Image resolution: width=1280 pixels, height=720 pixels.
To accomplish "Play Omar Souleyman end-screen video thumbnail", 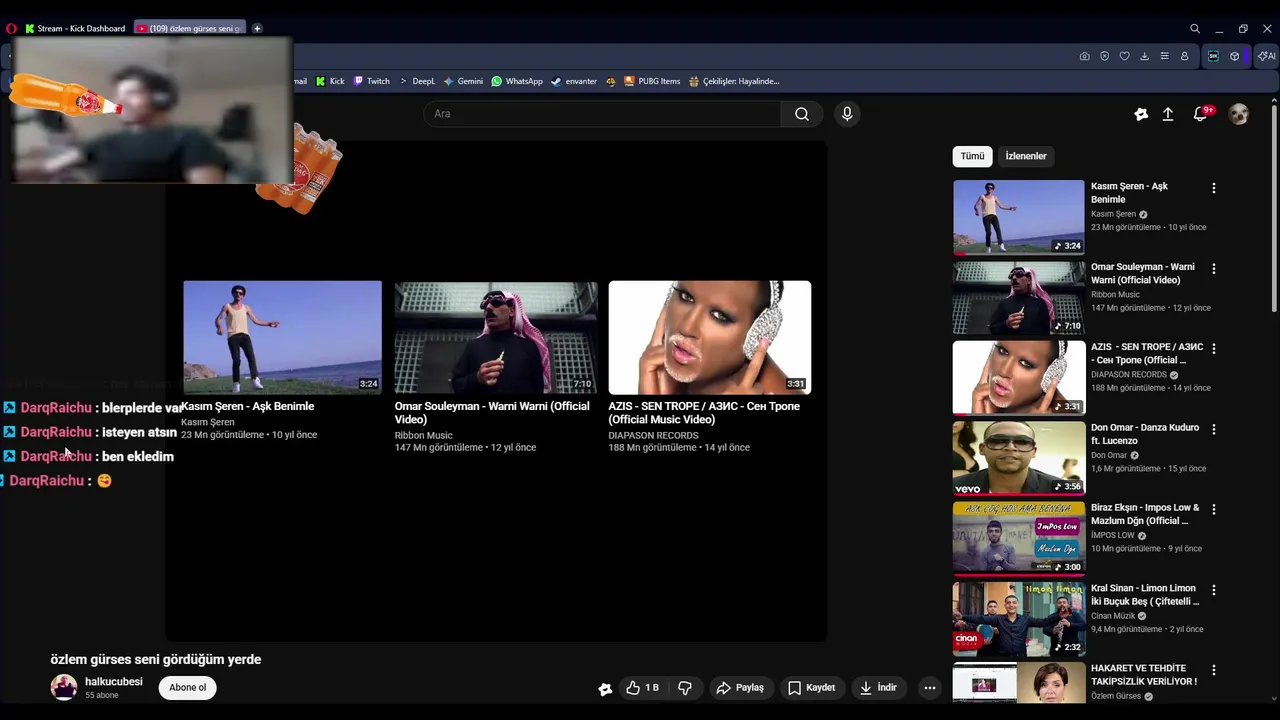I will coord(496,337).
